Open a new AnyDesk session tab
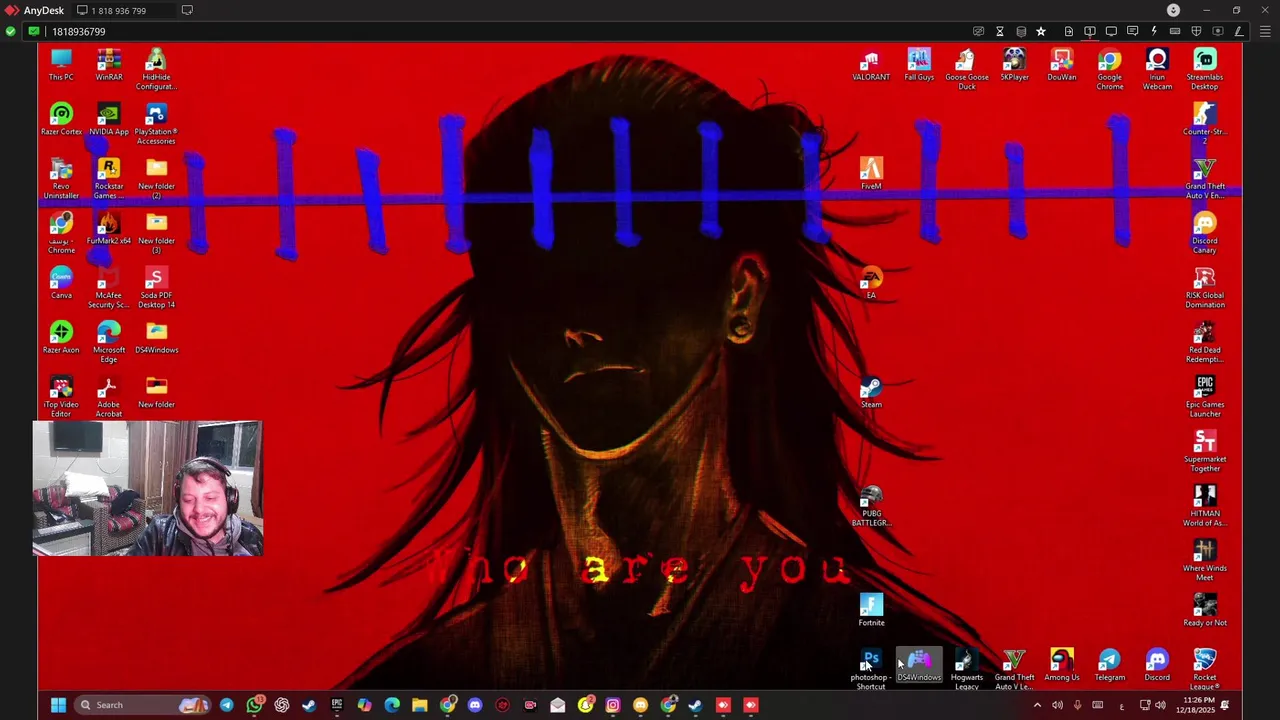The width and height of the screenshot is (1280, 720). pos(187,10)
